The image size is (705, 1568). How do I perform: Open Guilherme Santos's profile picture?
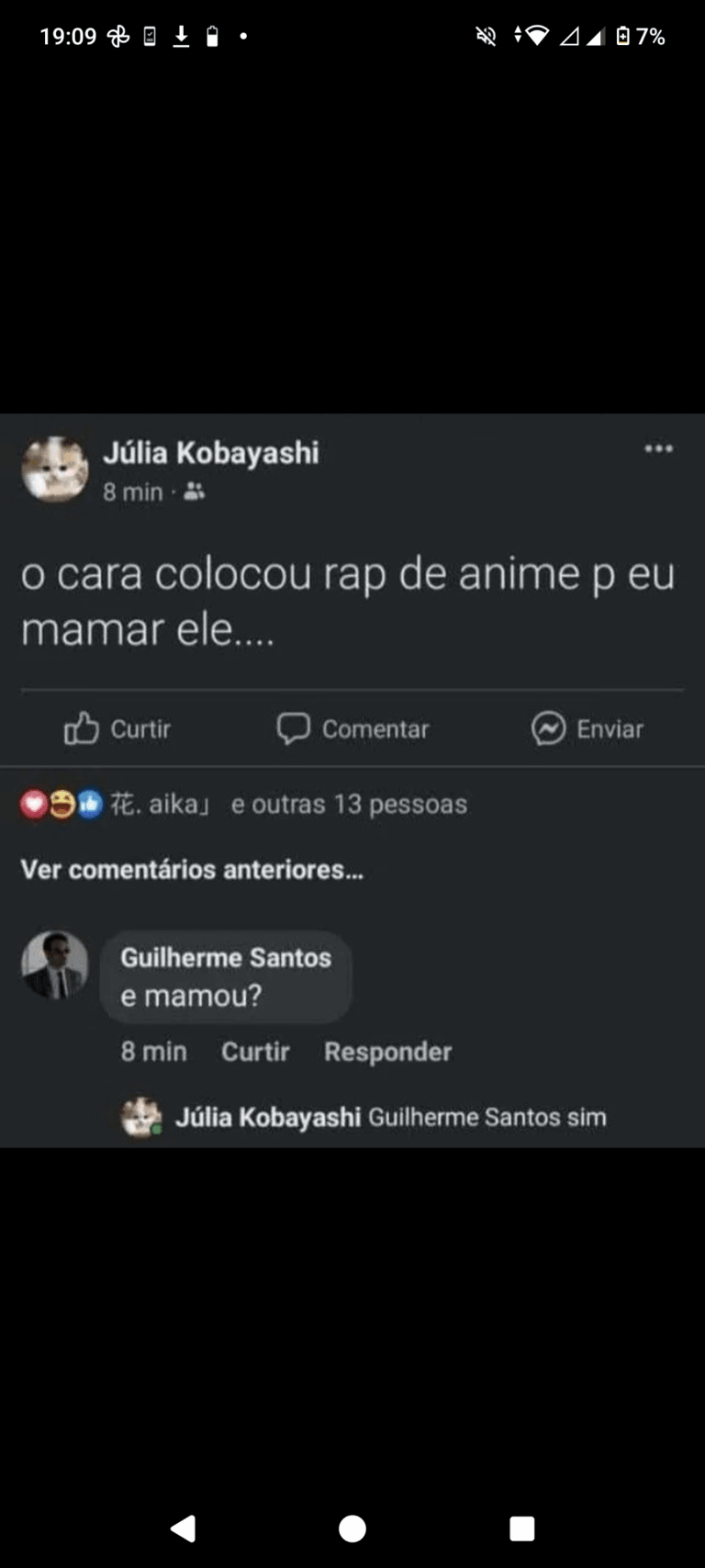click(x=55, y=964)
